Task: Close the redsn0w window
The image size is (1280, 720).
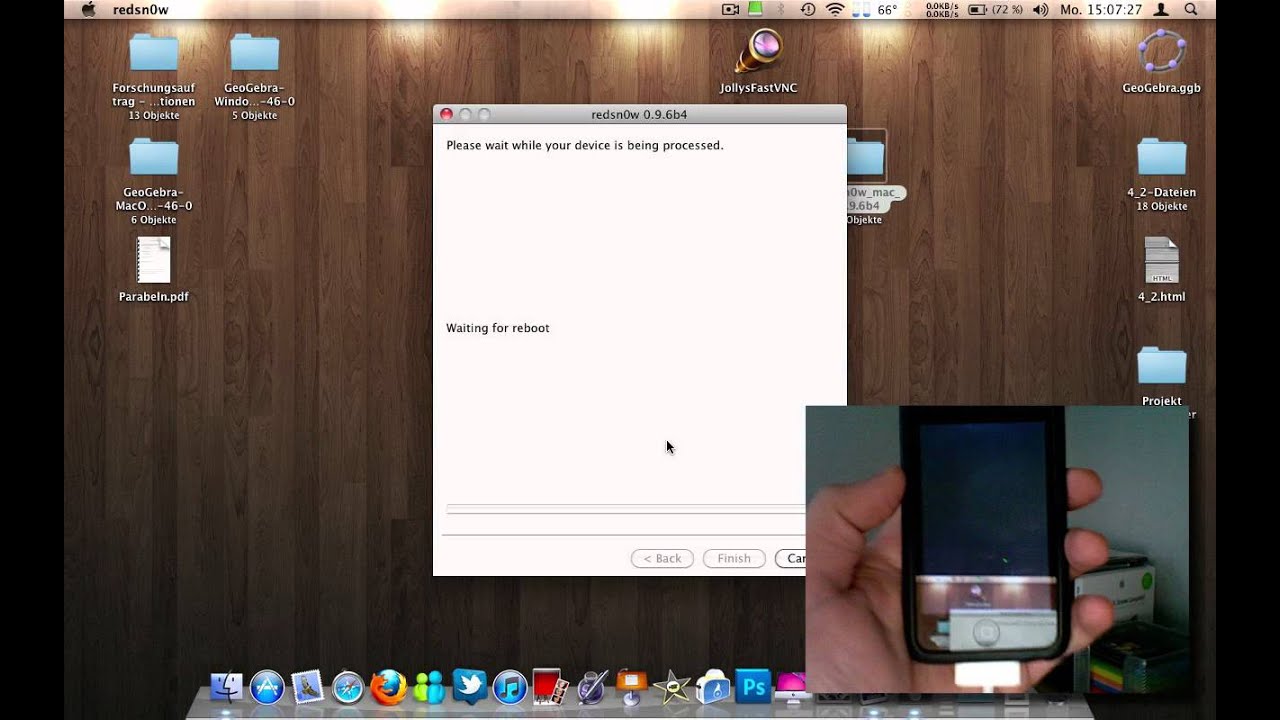Action: pos(447,114)
